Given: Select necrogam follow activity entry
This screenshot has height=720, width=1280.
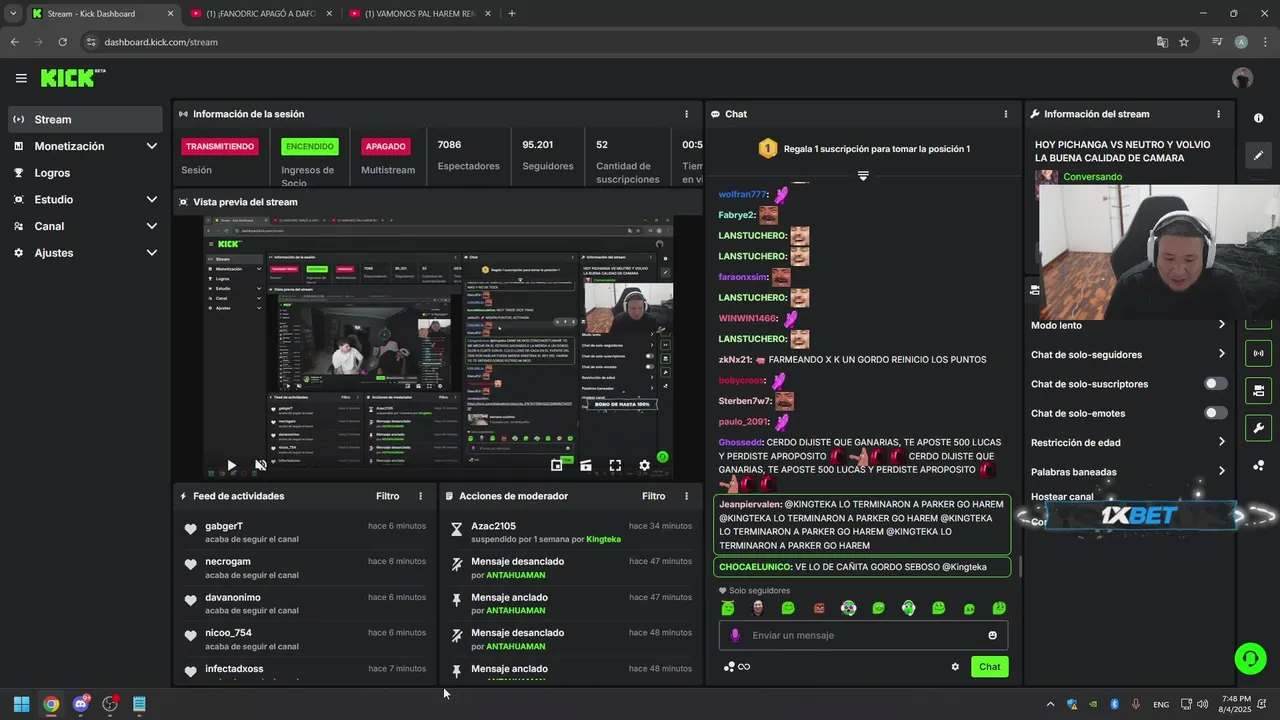Looking at the screenshot, I should [305, 568].
